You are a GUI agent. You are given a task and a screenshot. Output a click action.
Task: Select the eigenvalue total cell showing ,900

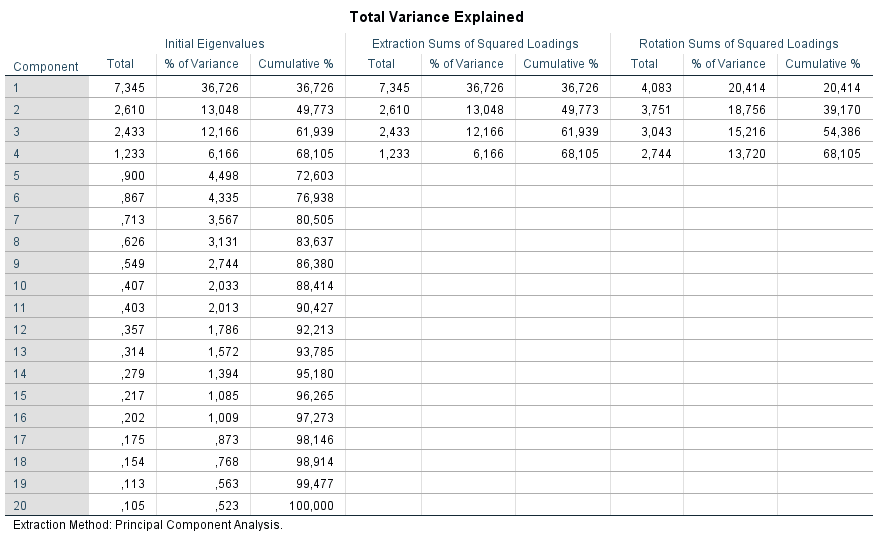[x=120, y=176]
